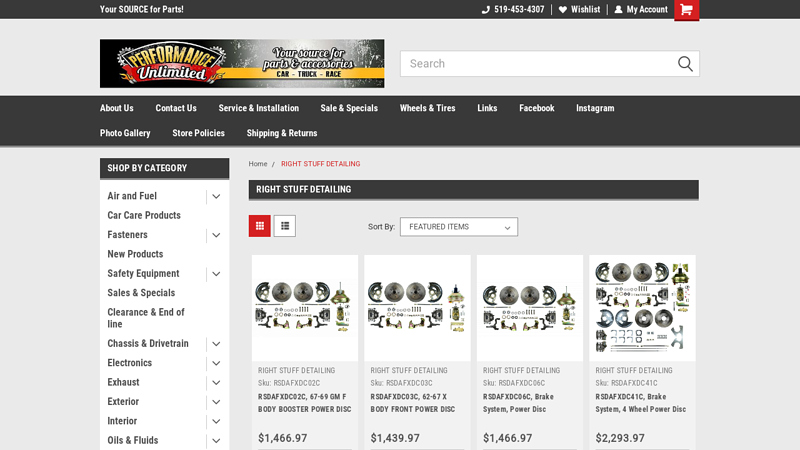Open the Sales & Specials sidebar category

(x=141, y=293)
